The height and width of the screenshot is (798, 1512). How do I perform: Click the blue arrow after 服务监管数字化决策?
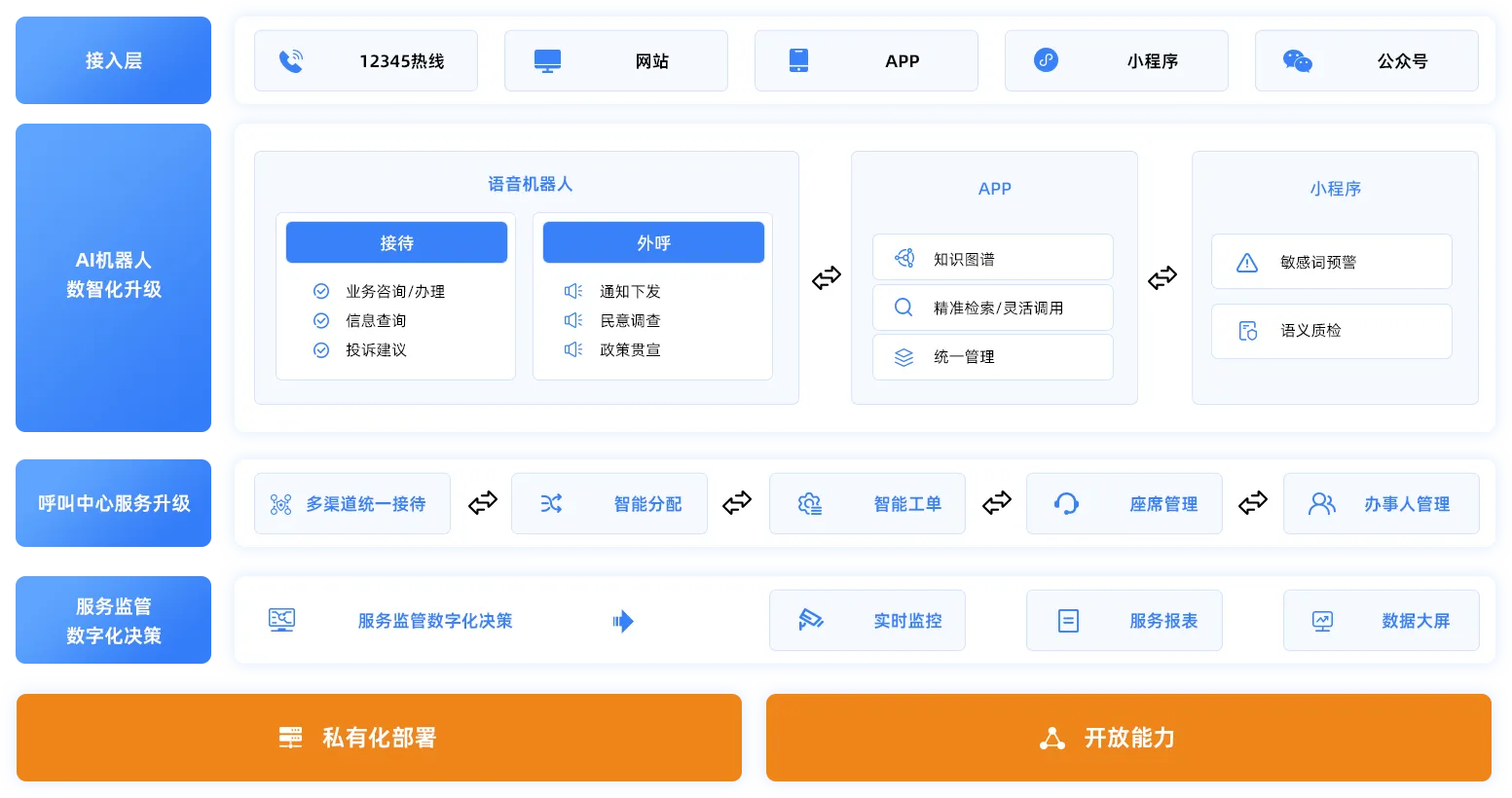pyautogui.click(x=623, y=621)
